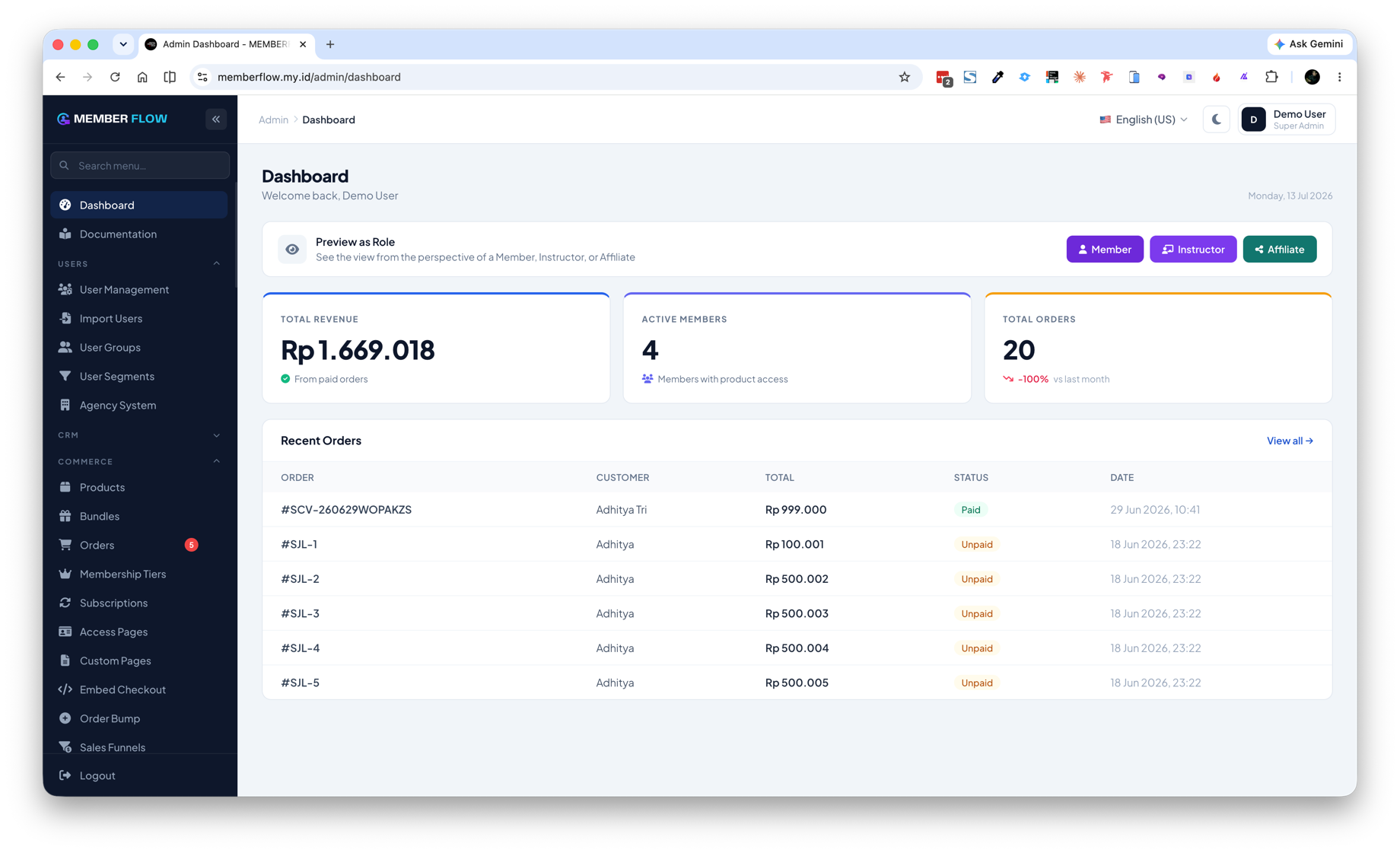Click the Agency System building icon
Image resolution: width=1400 pixels, height=853 pixels.
pos(65,405)
